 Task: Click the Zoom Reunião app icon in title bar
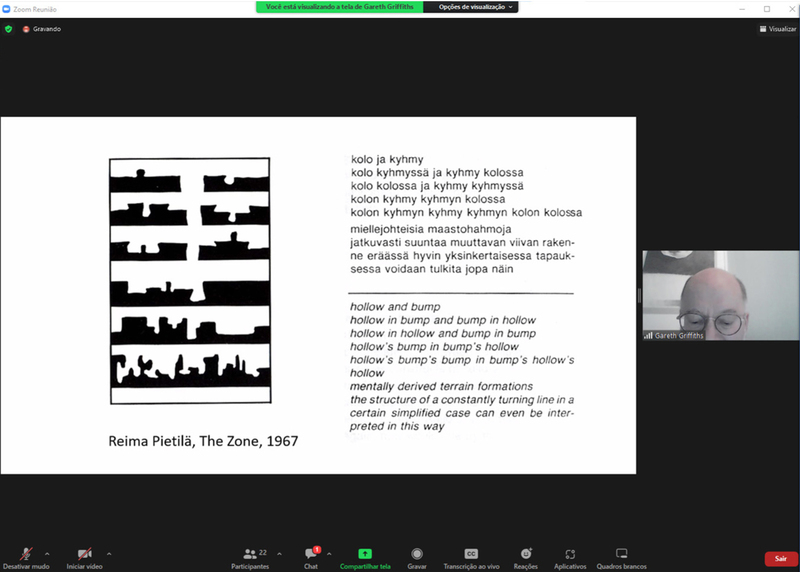[6, 9]
